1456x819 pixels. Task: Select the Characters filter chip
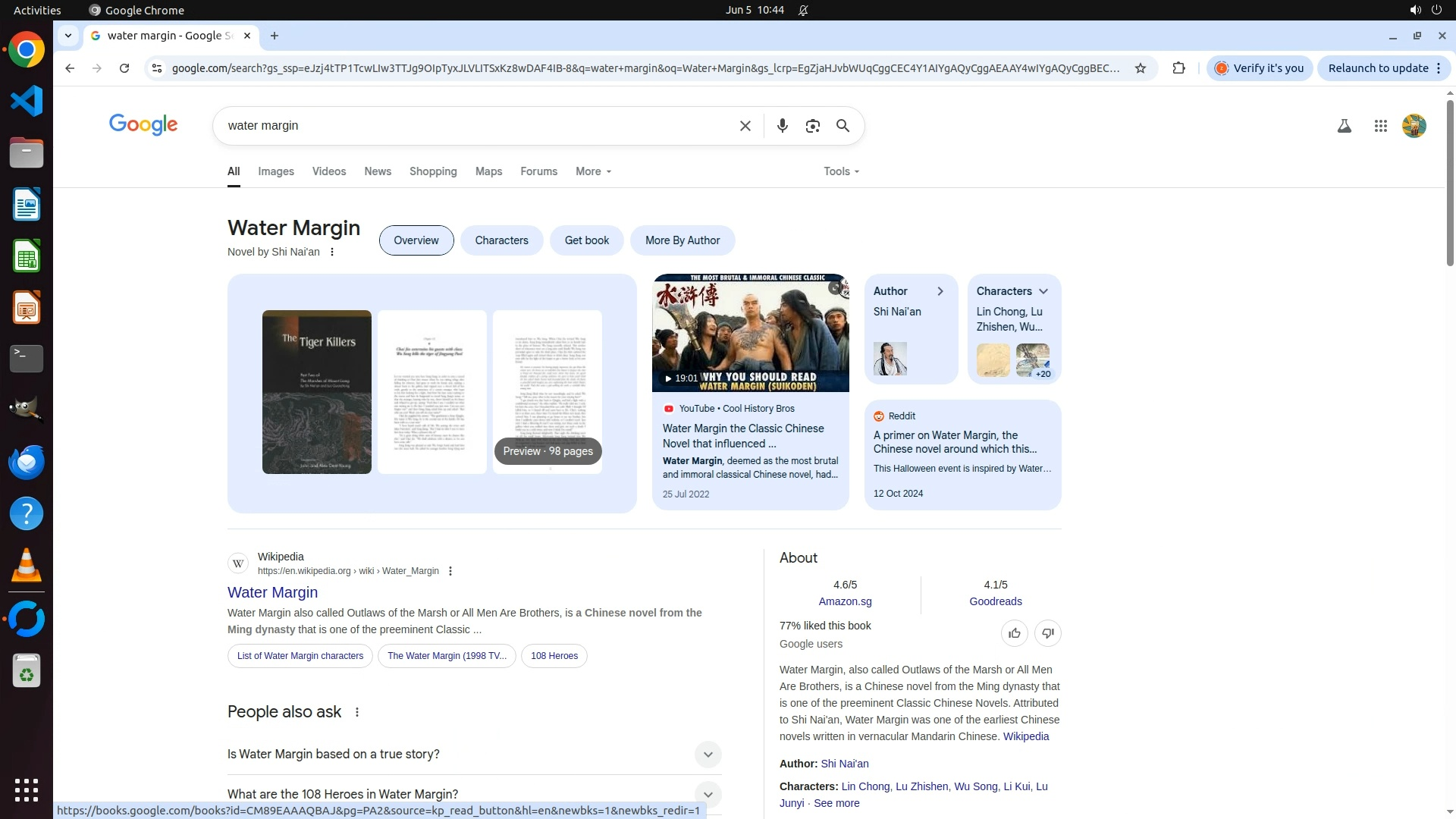point(501,240)
